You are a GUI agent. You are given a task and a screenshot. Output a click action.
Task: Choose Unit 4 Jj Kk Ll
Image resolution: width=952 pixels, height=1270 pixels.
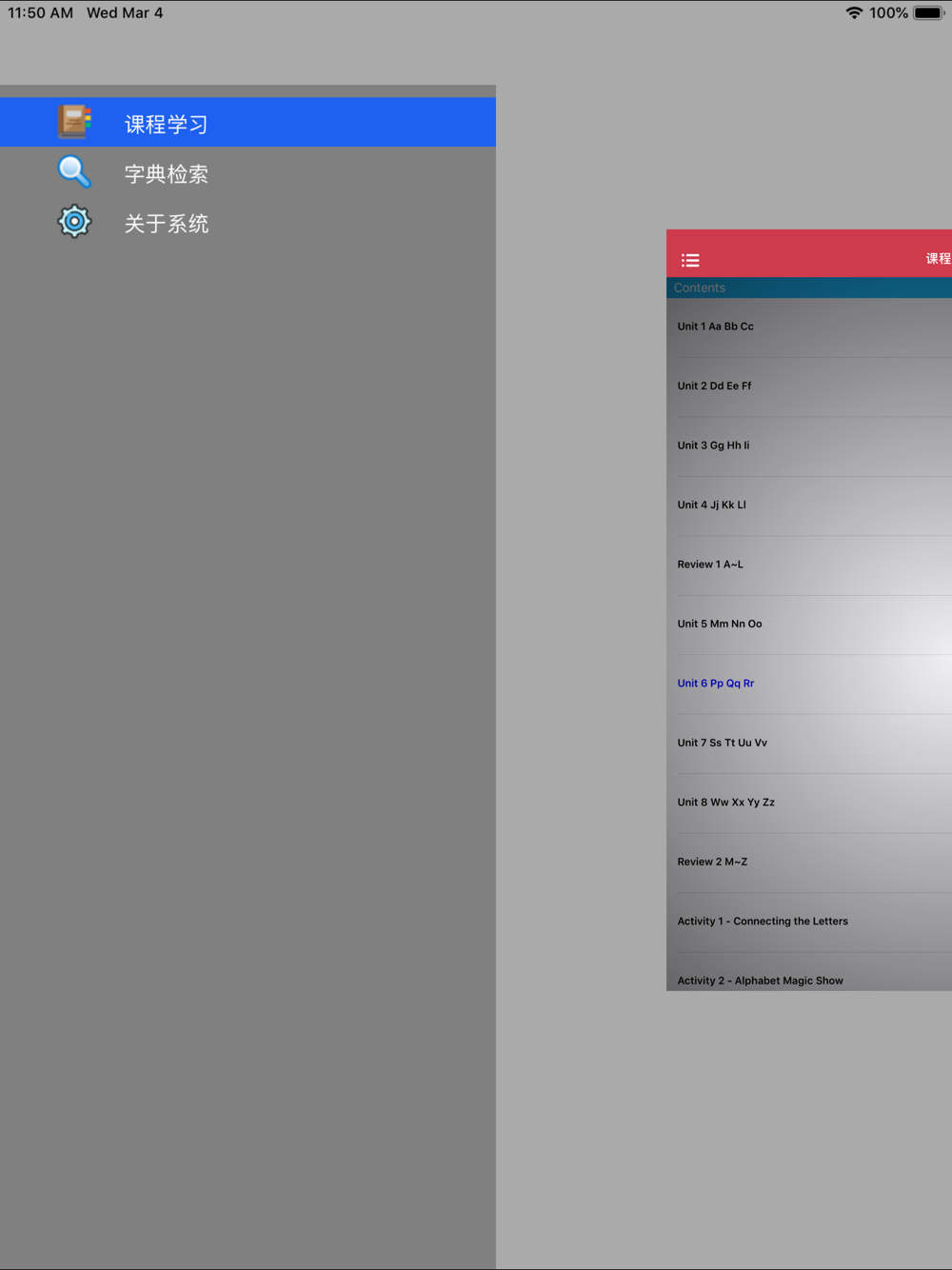pyautogui.click(x=809, y=506)
